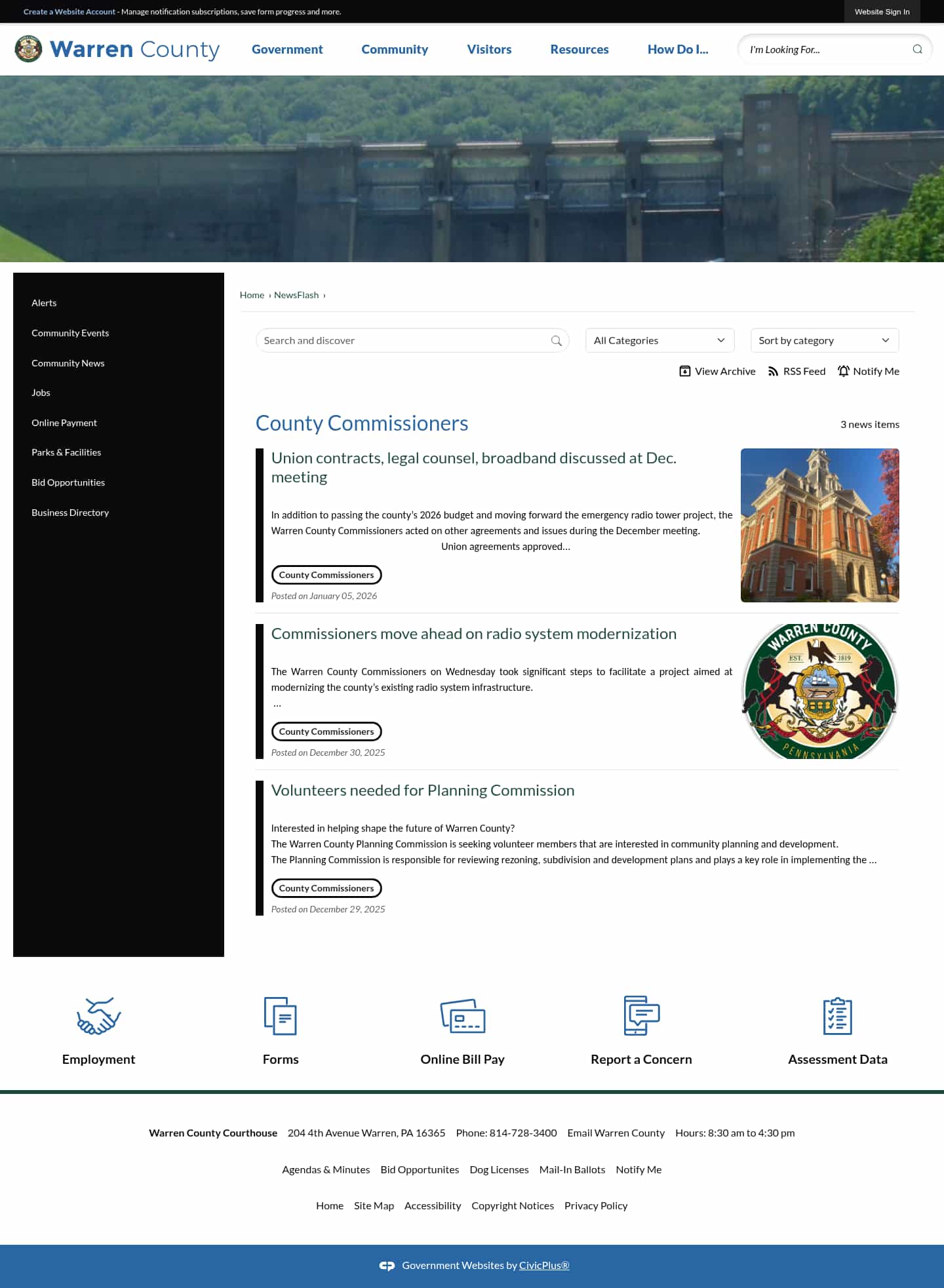Click the Warren County seal thumbnail
The height and width of the screenshot is (1288, 944).
click(x=819, y=692)
